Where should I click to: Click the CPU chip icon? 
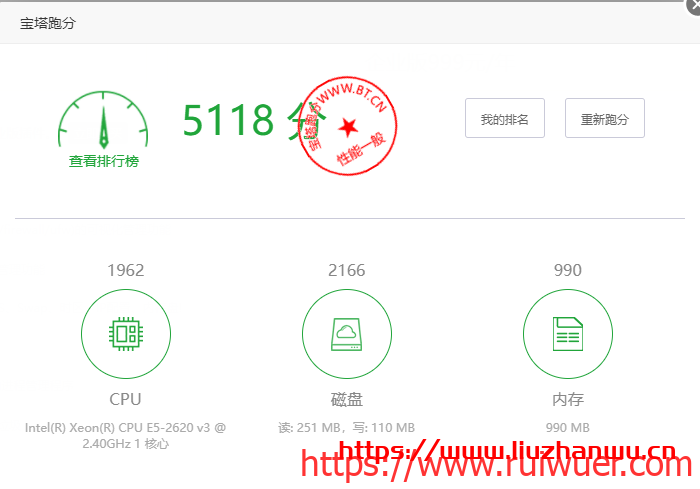pos(125,334)
